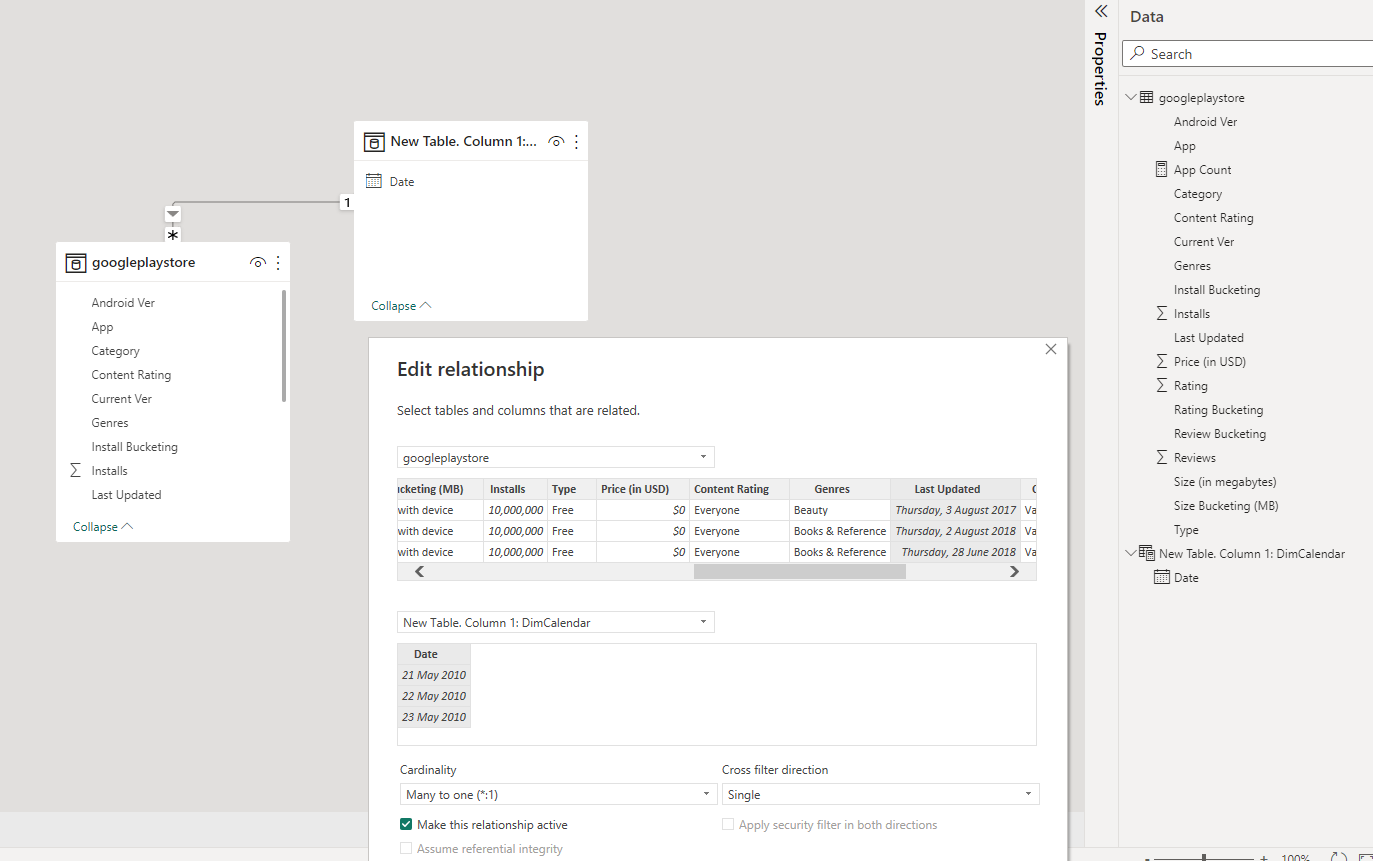This screenshot has height=861, width=1373.
Task: Click vertical scrollbar in googleplaystore card
Action: pos(284,346)
